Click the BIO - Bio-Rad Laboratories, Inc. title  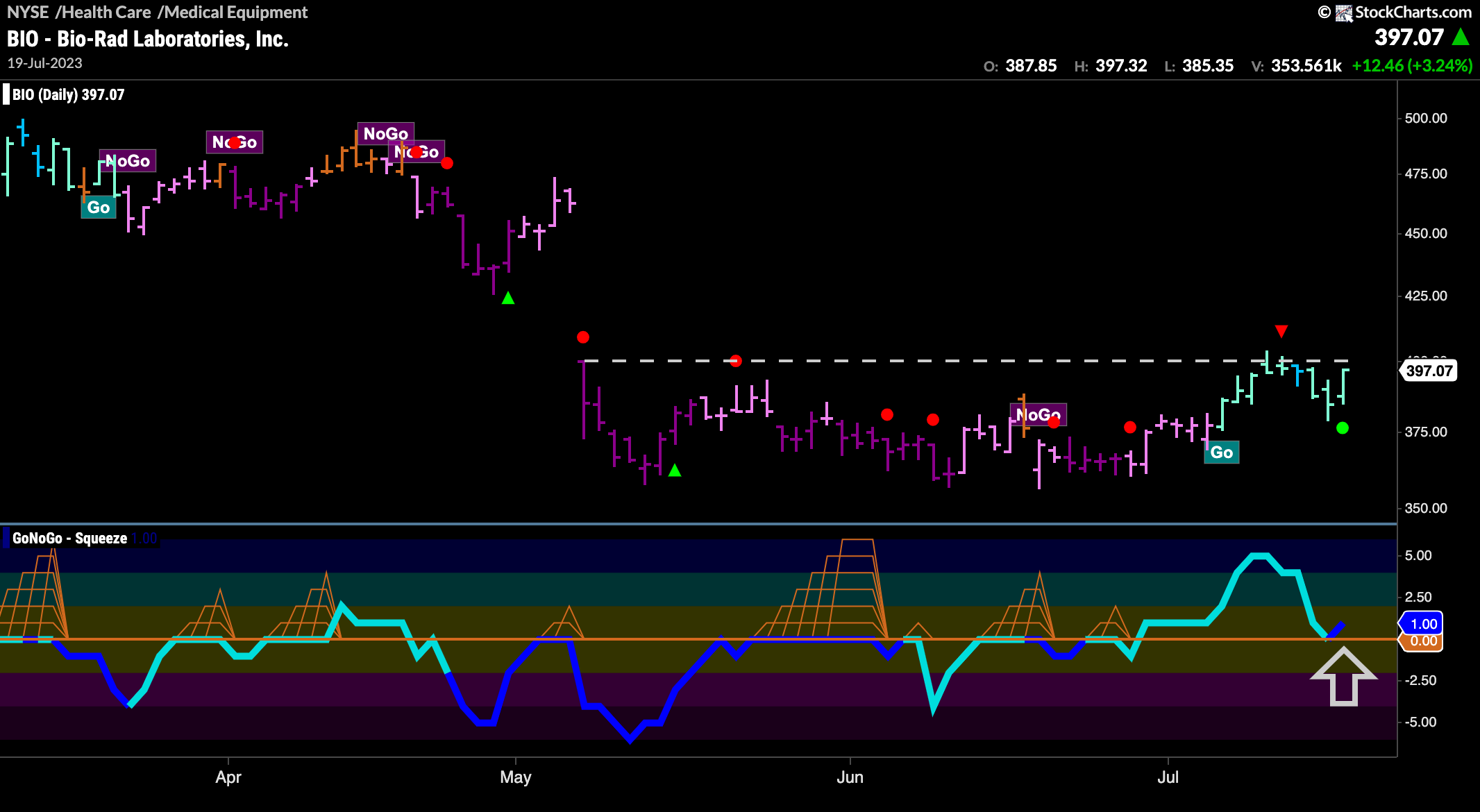pyautogui.click(x=148, y=39)
